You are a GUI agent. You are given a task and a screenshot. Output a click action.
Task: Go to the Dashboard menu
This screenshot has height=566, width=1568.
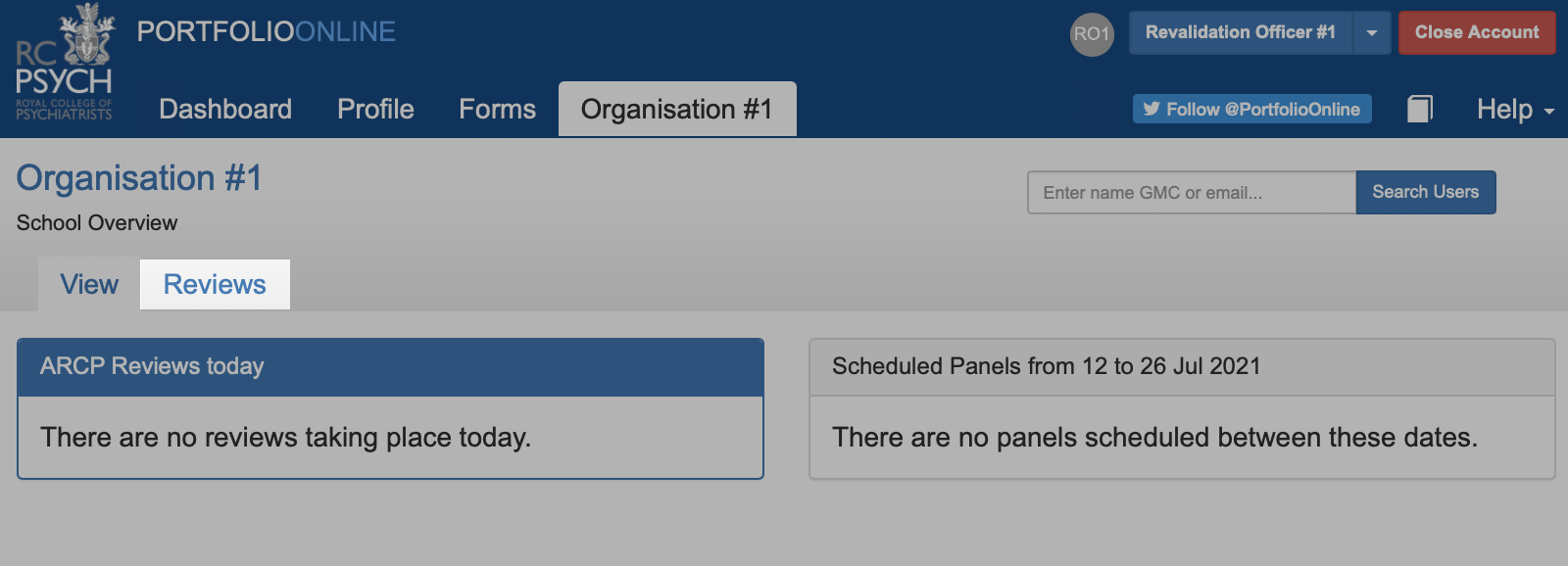(225, 109)
